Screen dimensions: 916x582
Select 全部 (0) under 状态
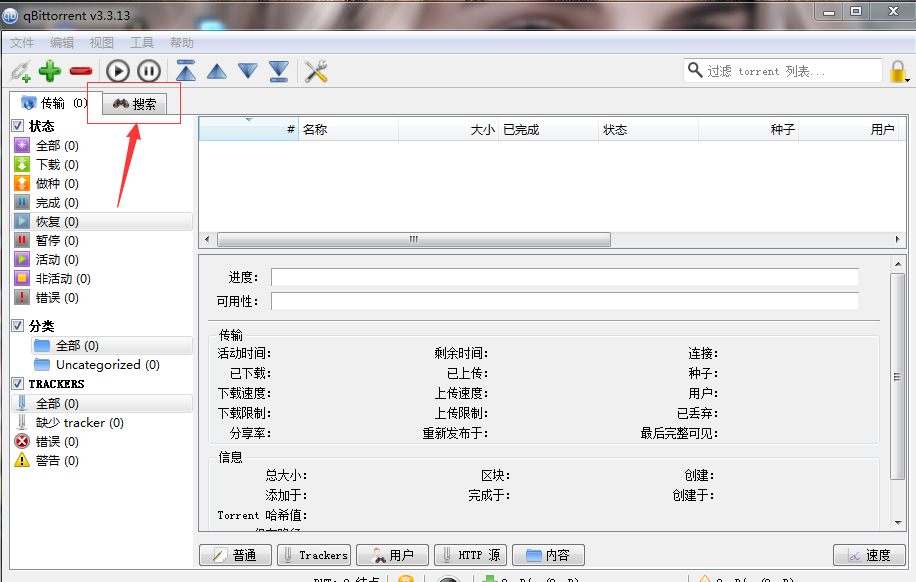(x=102, y=146)
